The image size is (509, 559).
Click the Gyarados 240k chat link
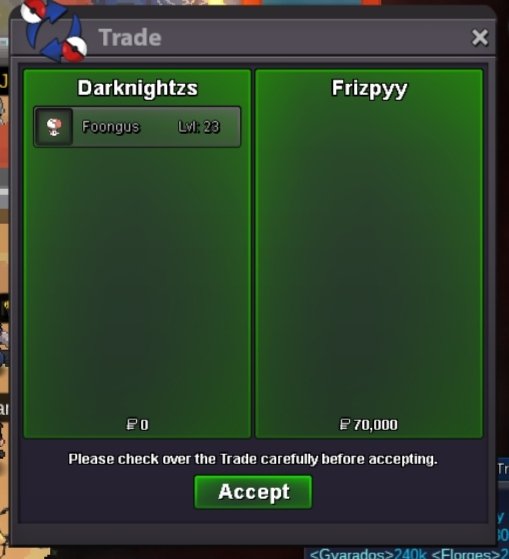pyautogui.click(x=368, y=554)
